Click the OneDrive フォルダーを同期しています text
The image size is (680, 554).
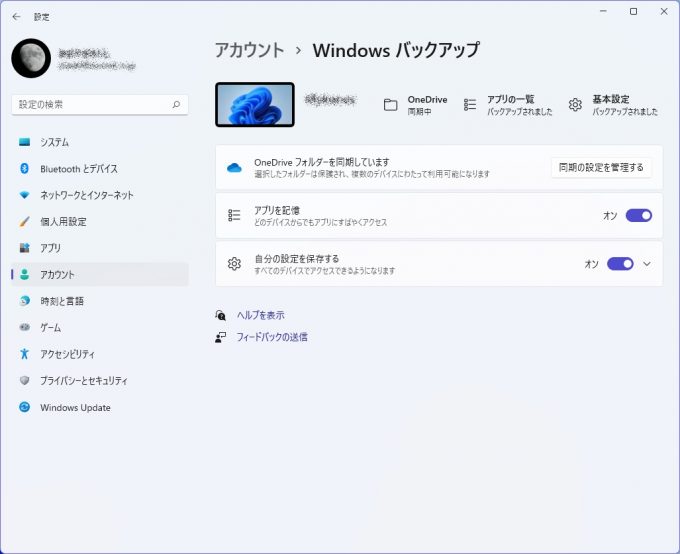322,162
